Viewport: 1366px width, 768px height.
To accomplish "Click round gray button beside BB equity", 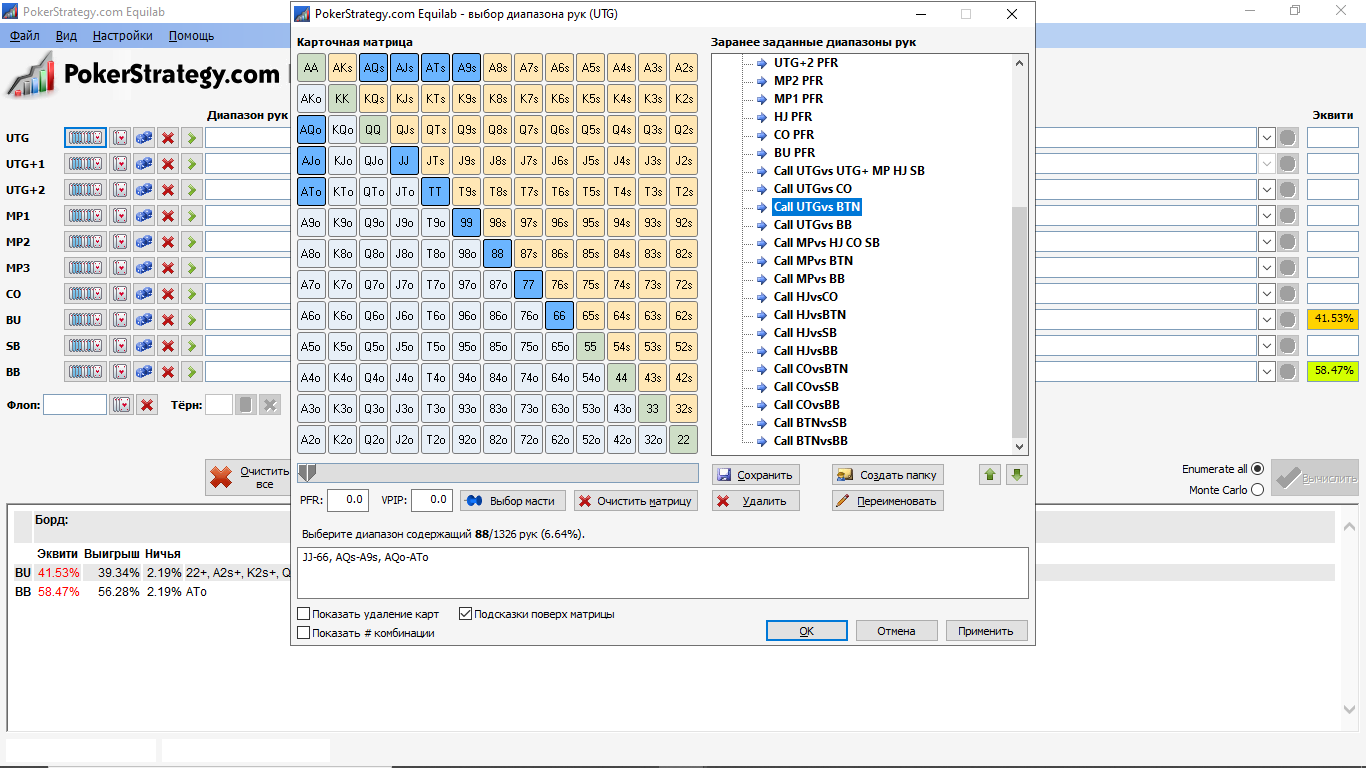I will tap(1288, 371).
